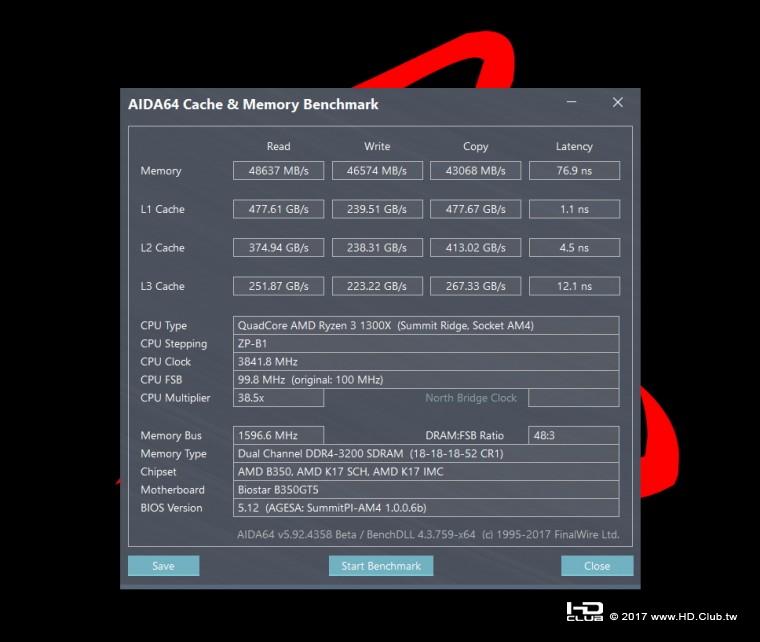This screenshot has height=642, width=760.
Task: Click the AIDA64 version info text
Action: pos(428,534)
